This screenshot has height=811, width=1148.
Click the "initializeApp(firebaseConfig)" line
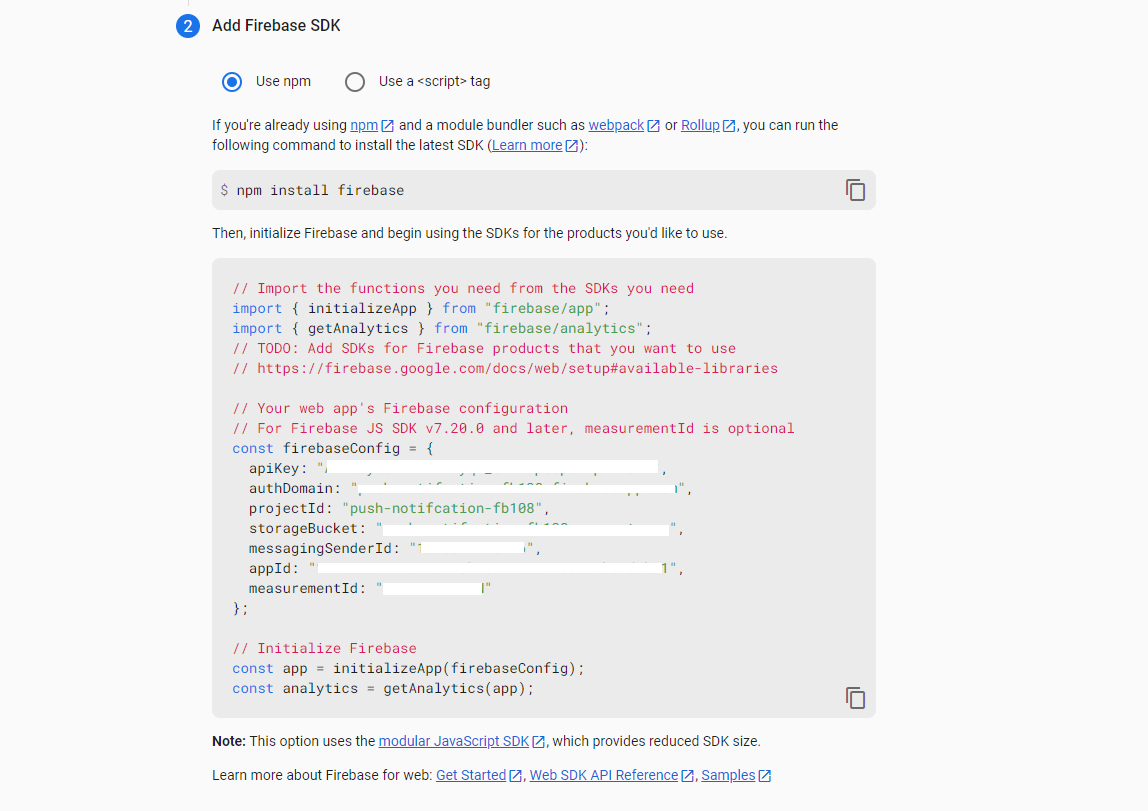[x=409, y=668]
